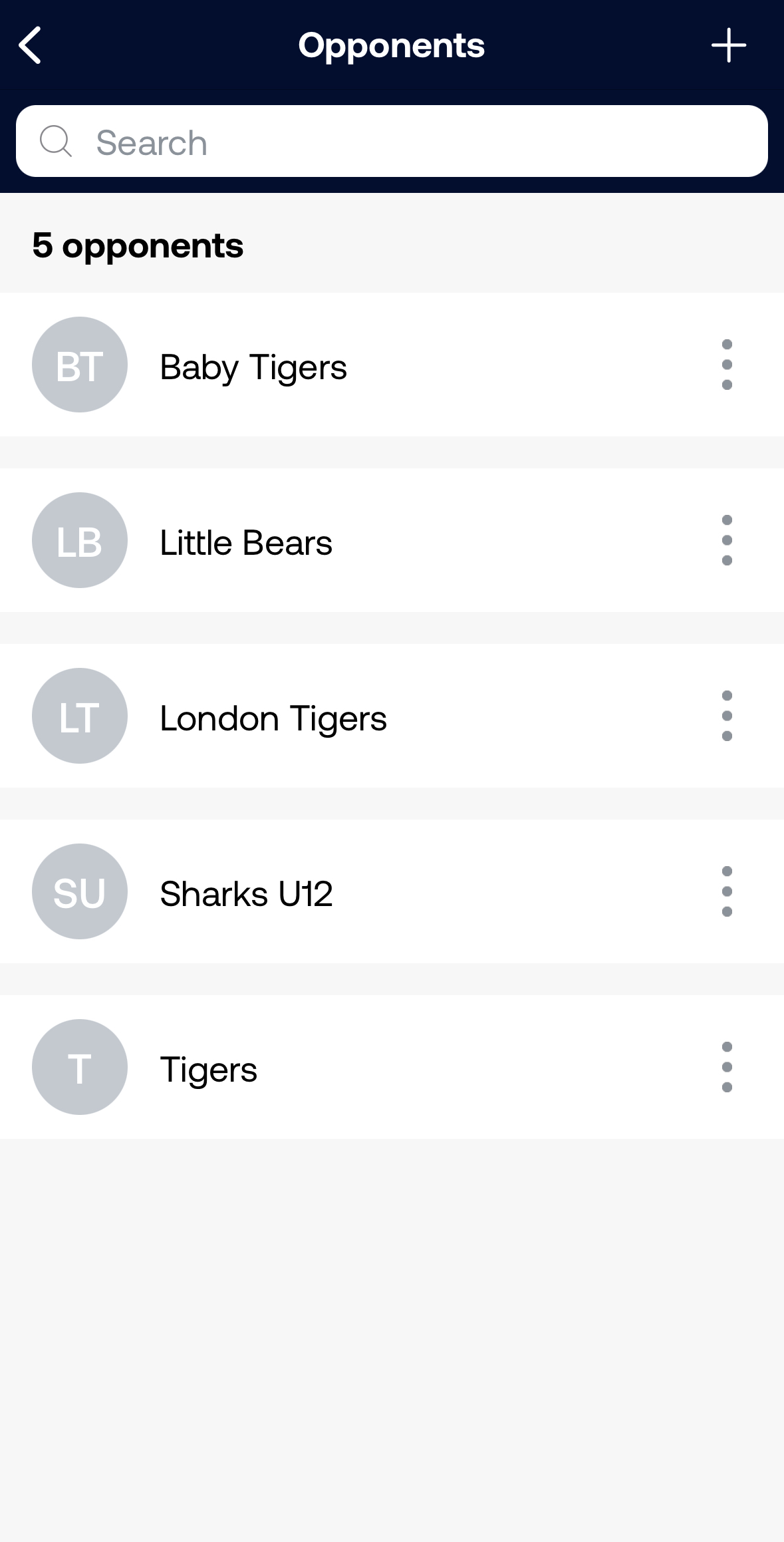
Task: Select the Sharks U12 opponent name
Action: click(x=246, y=893)
